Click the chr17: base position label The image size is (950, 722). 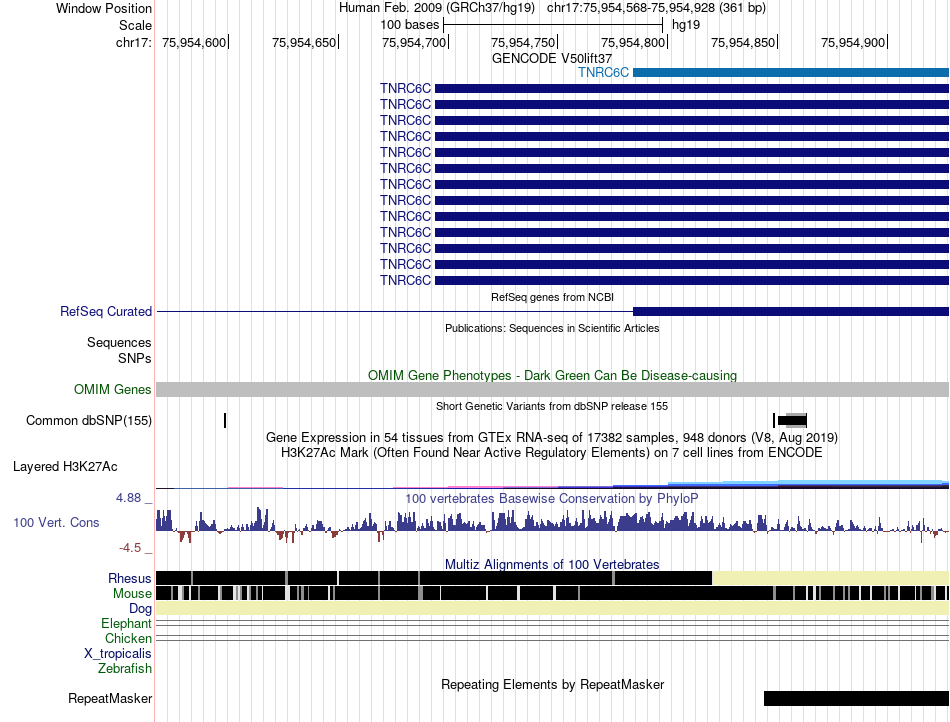point(133,42)
